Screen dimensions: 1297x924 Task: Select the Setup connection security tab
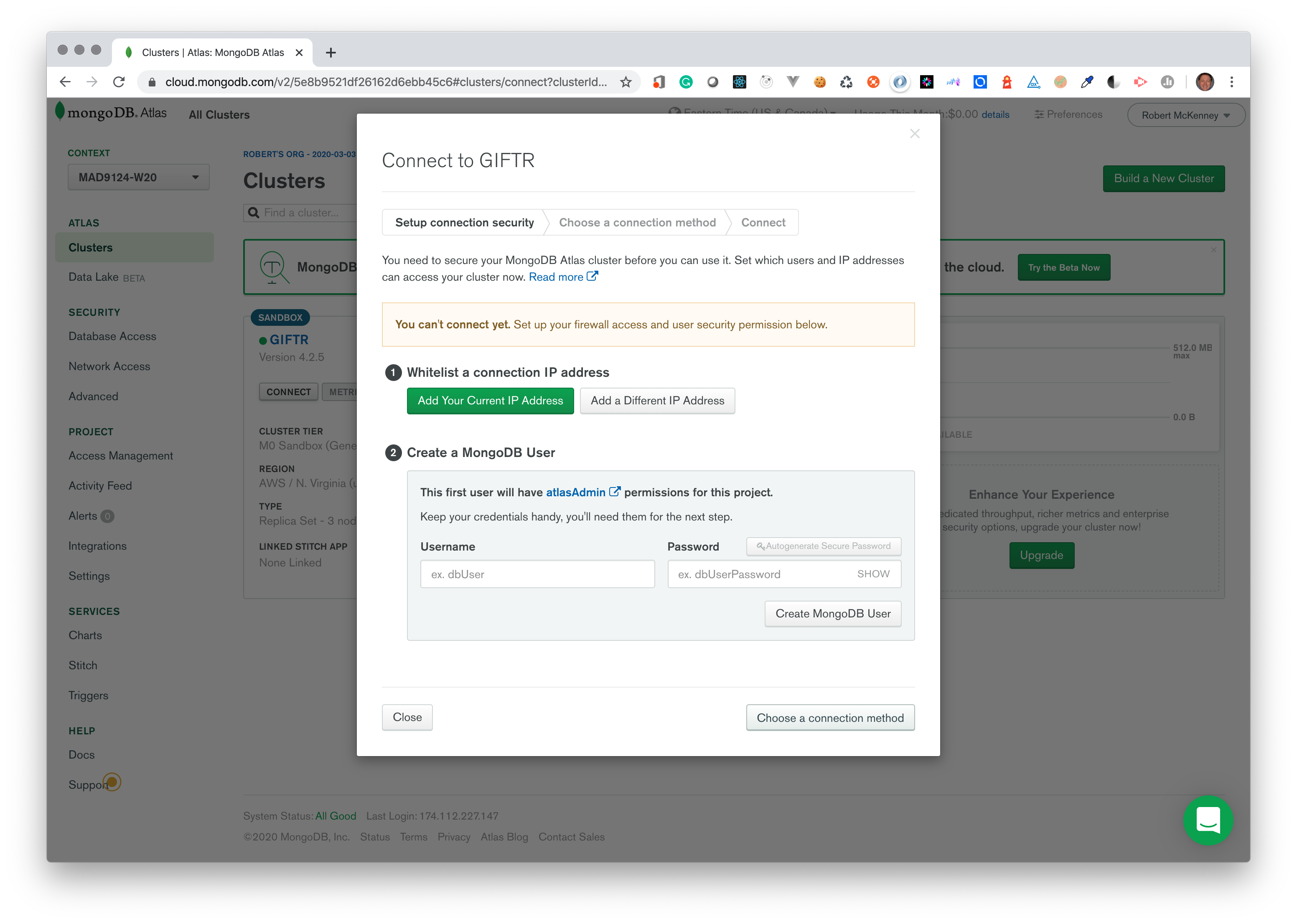[x=464, y=221]
